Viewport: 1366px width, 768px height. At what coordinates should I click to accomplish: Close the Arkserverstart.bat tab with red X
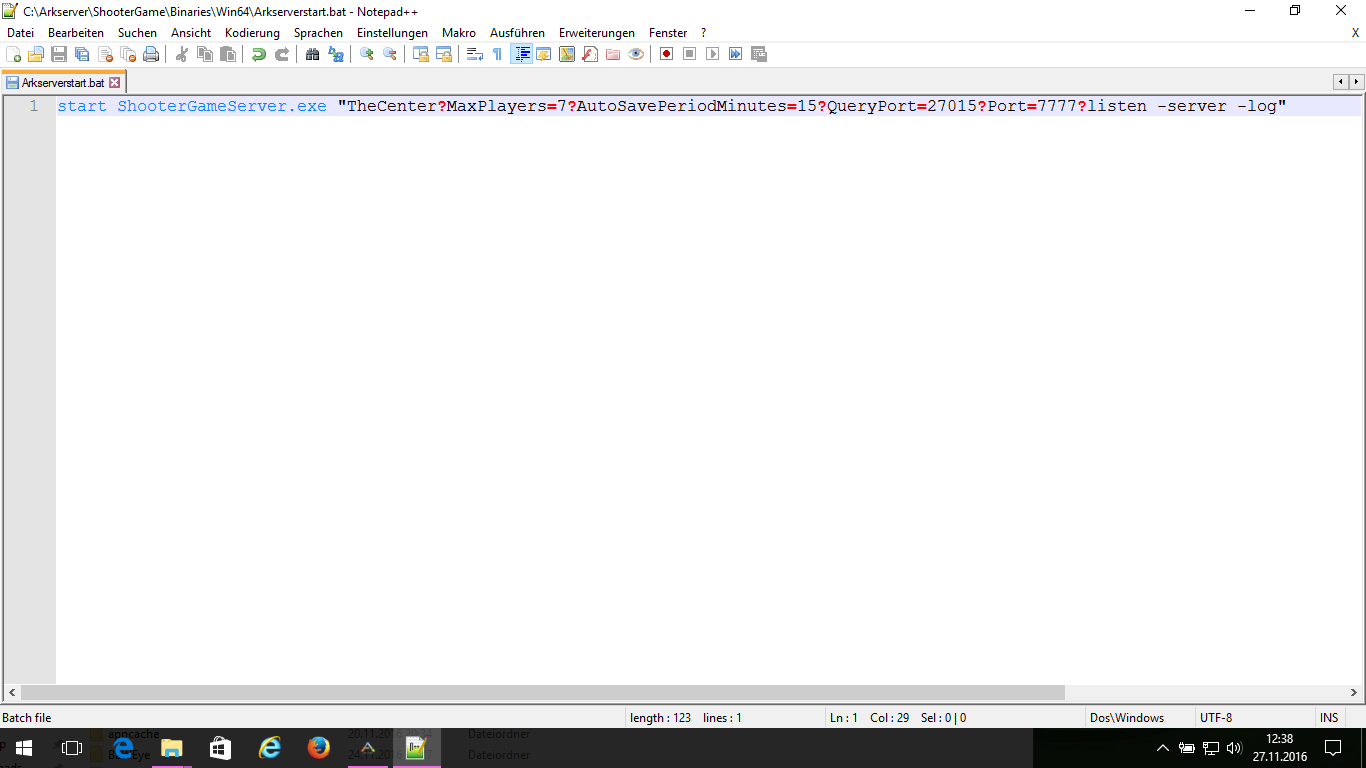(x=114, y=83)
